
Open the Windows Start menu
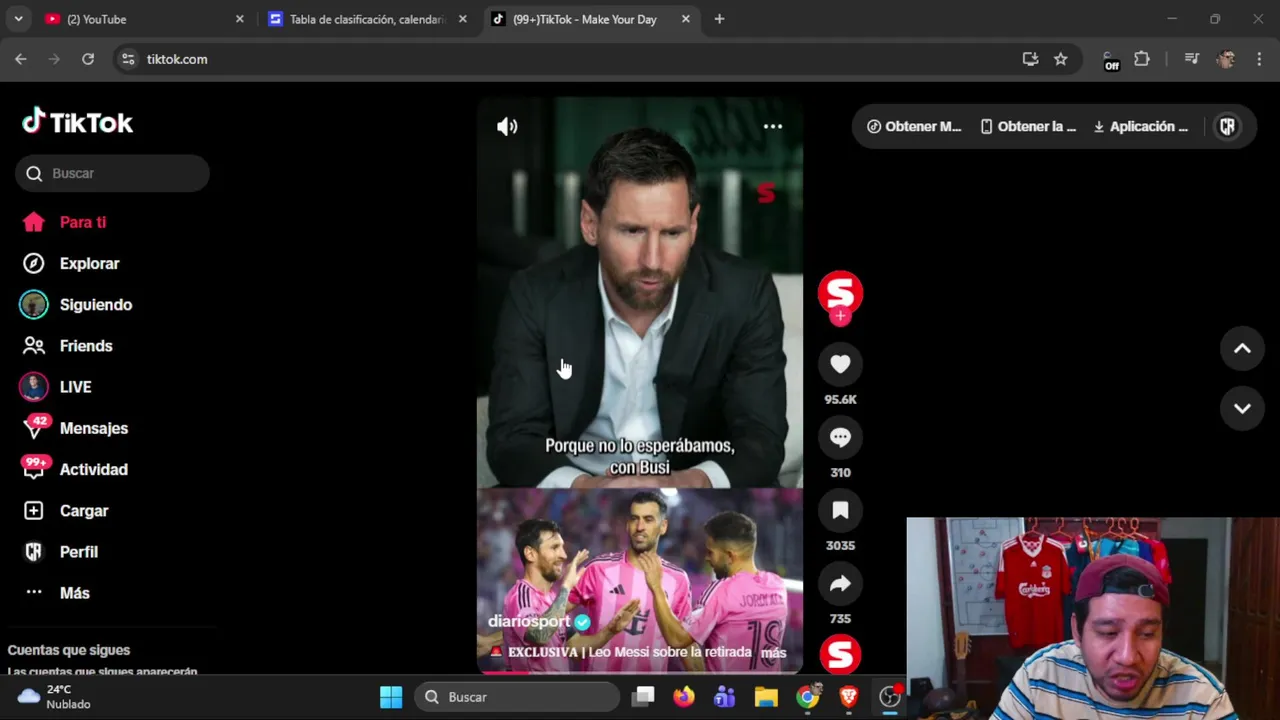[391, 697]
